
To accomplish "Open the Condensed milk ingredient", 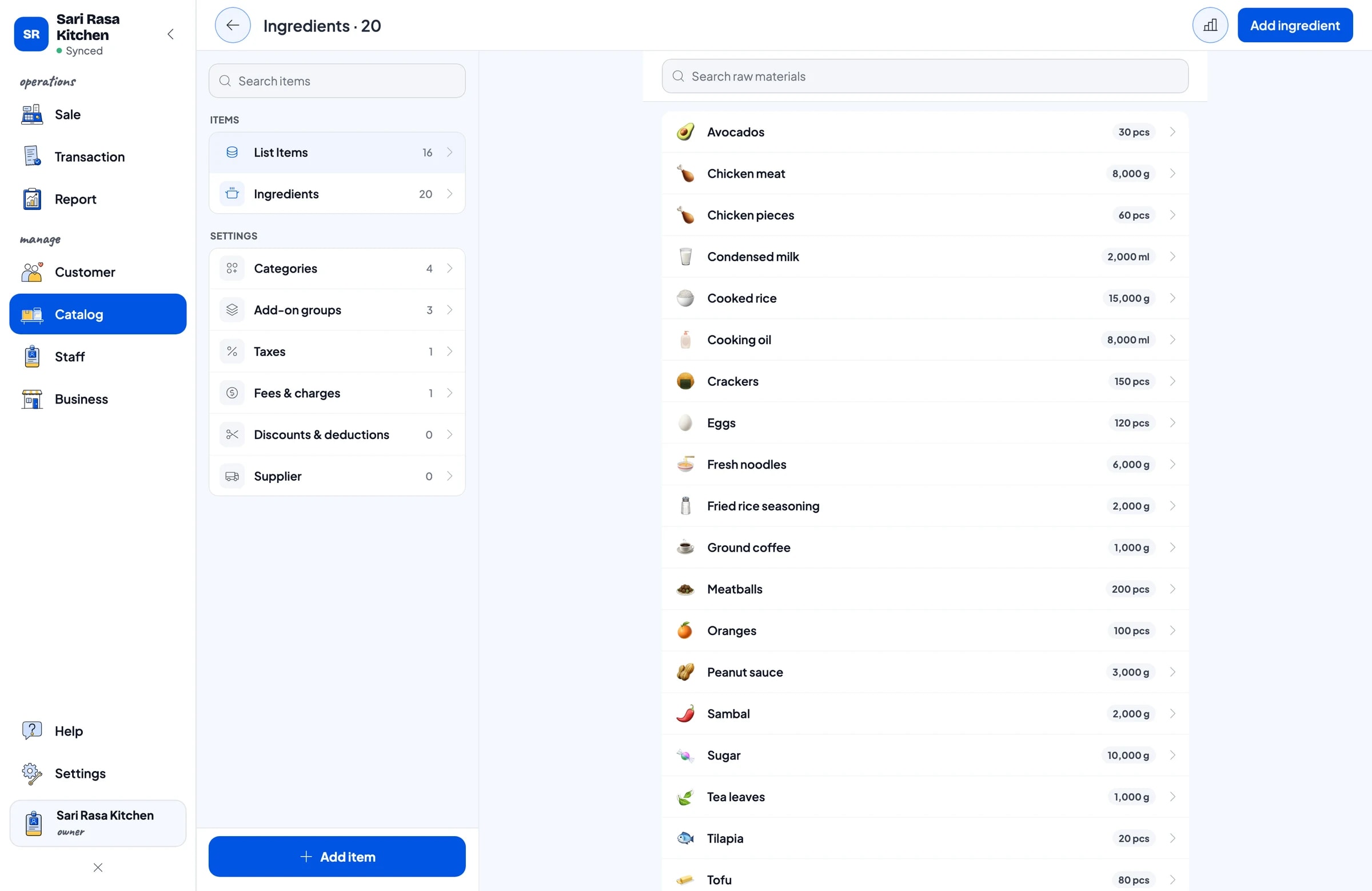I will point(924,257).
